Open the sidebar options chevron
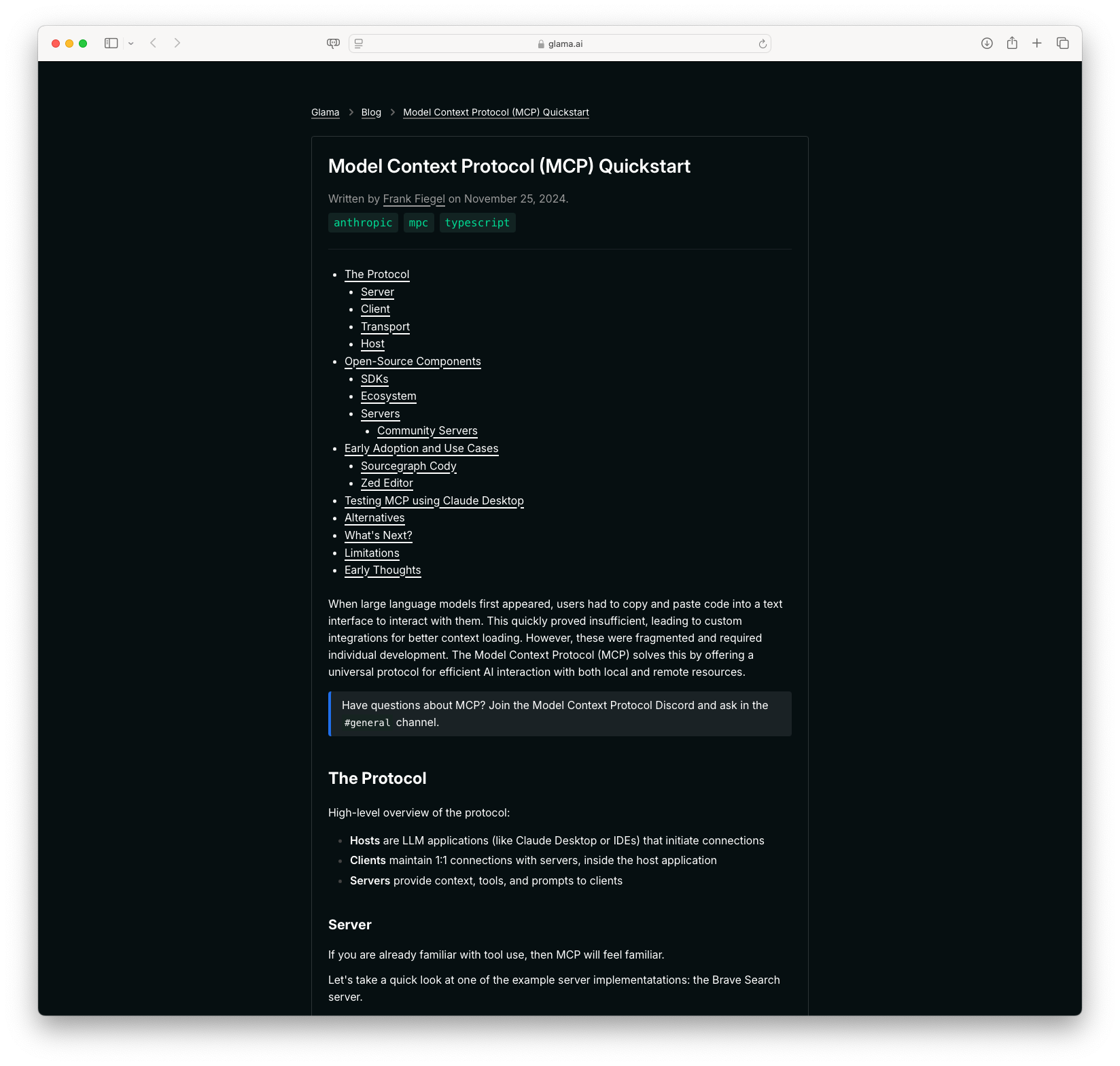 [x=132, y=43]
